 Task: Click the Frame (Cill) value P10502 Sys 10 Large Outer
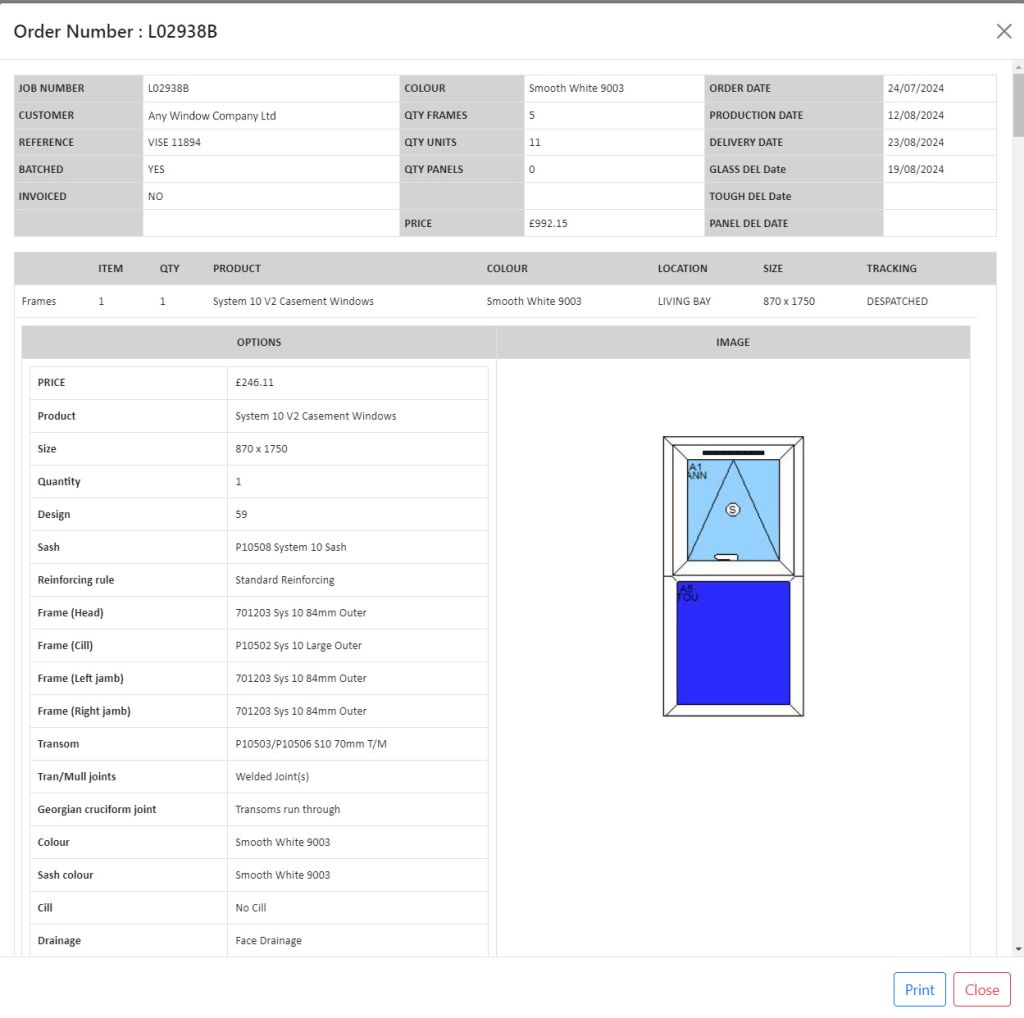298,645
